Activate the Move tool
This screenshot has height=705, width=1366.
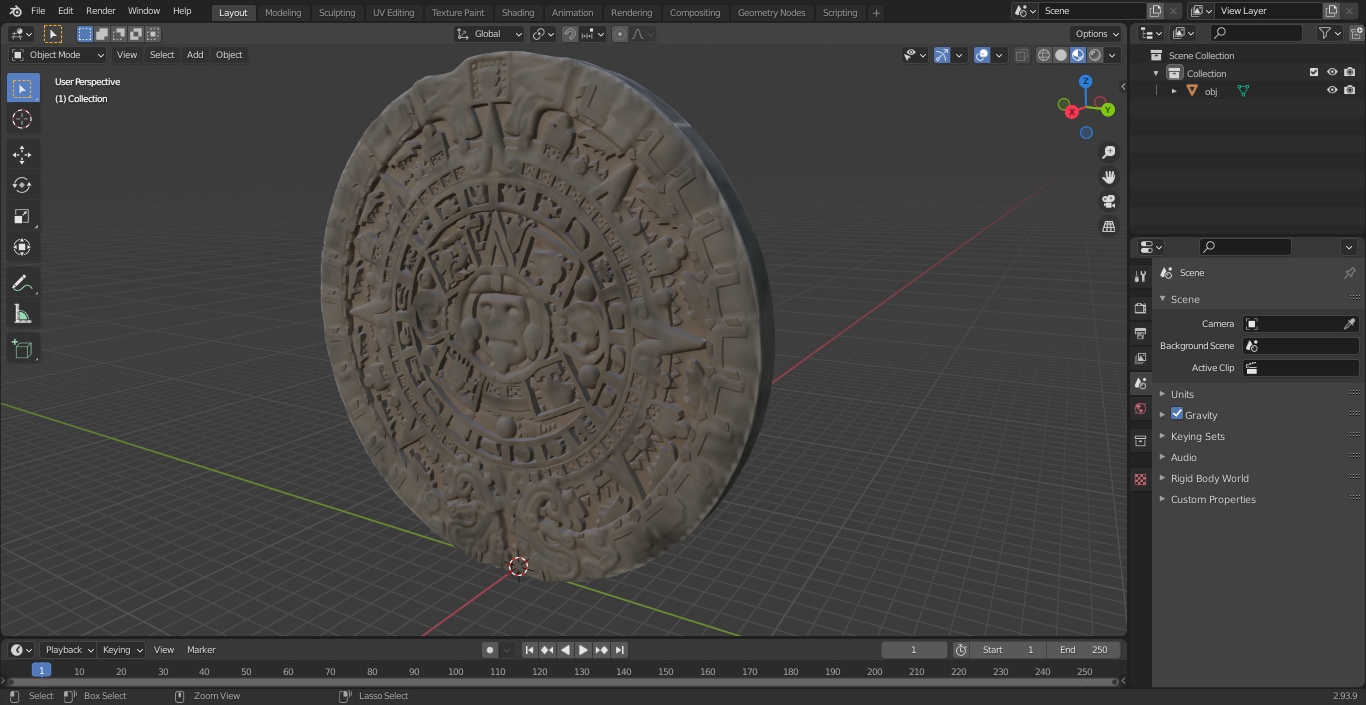coord(22,155)
